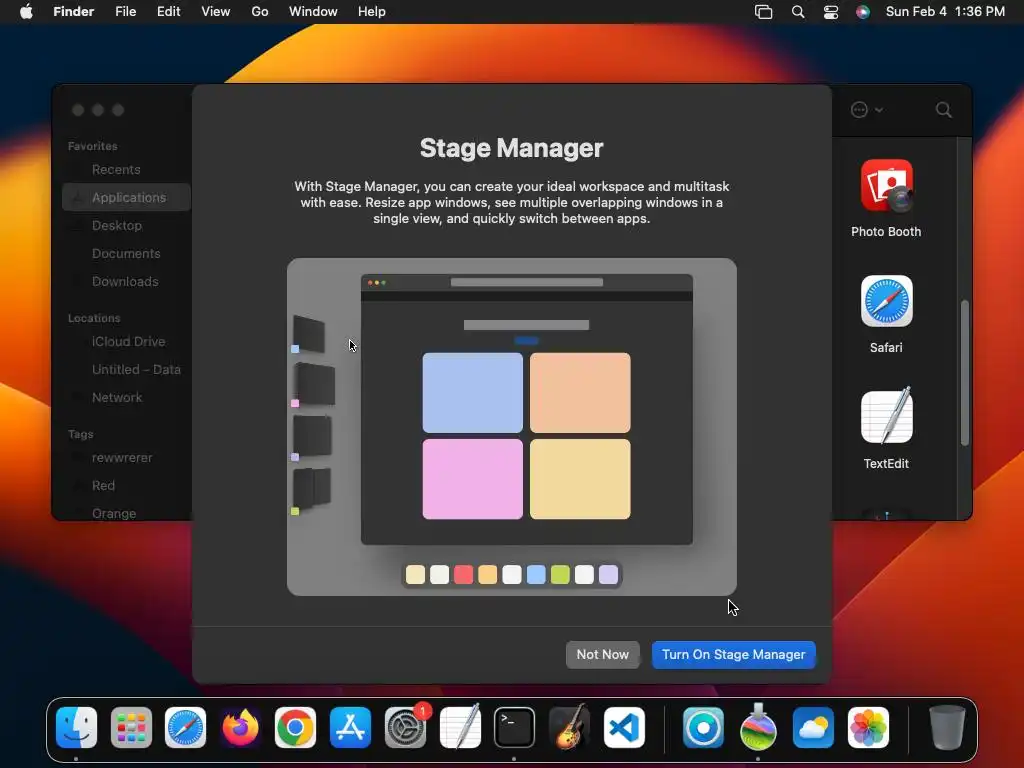The height and width of the screenshot is (768, 1024).
Task: Open the Help menu
Action: pos(372,12)
